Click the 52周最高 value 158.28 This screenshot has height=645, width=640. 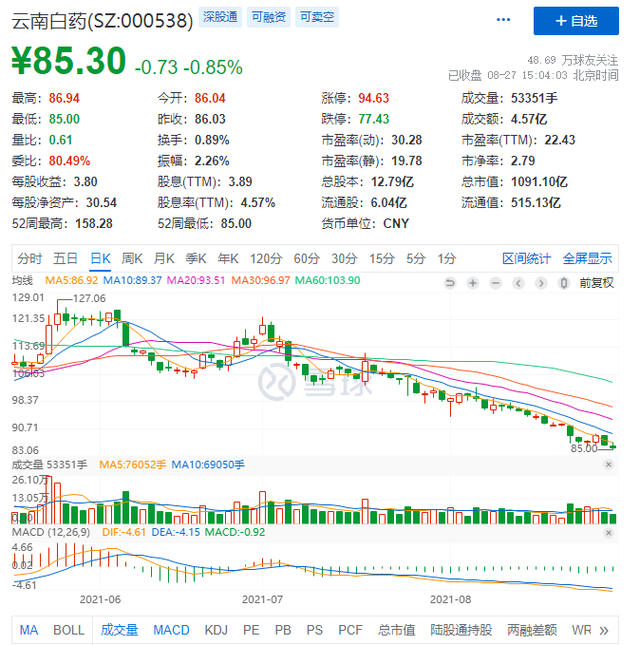[94, 224]
